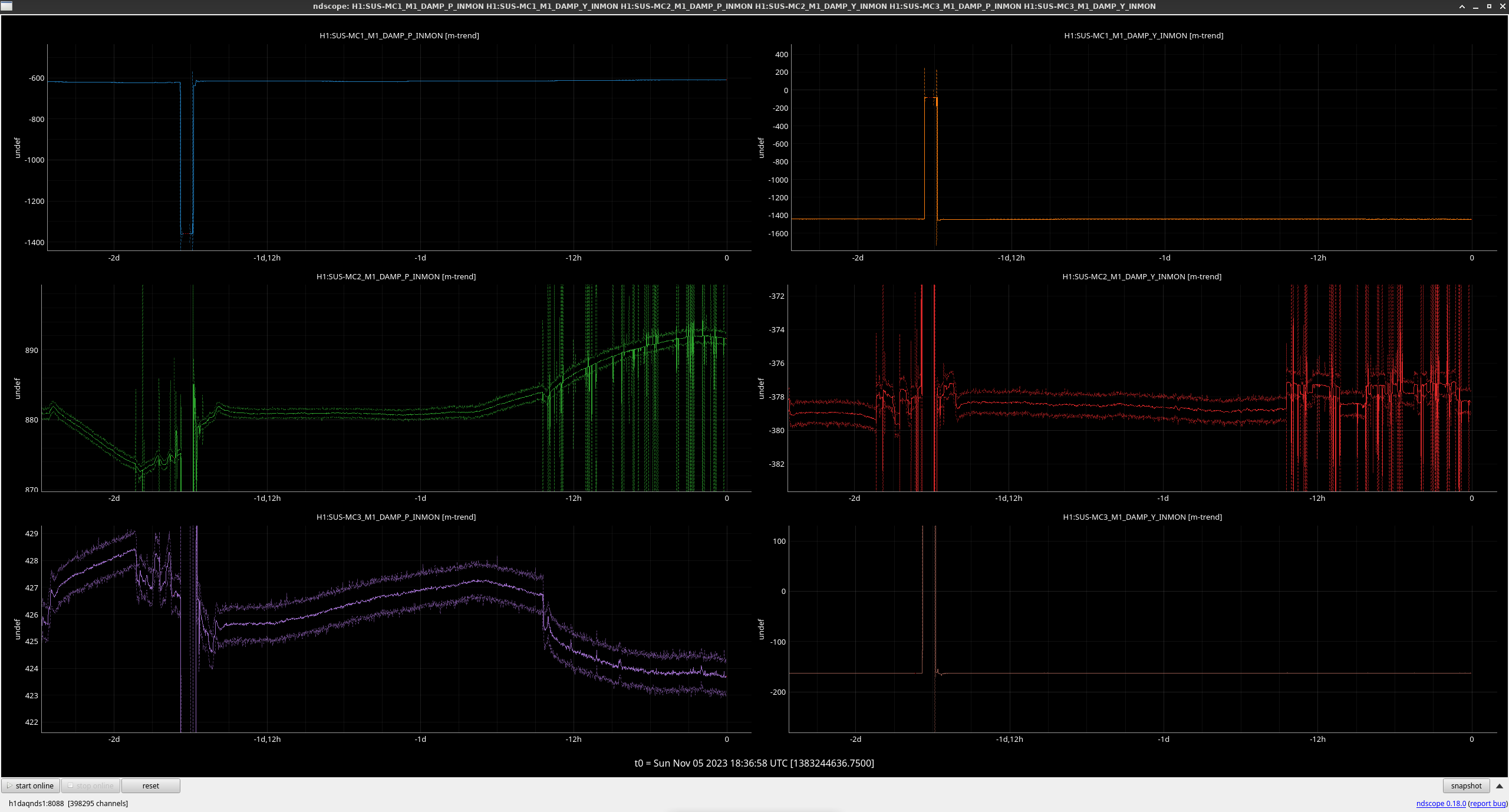Viewport: 1509px width, 812px height.
Task: Click the MC2_M1_DAMP_P_INMON plot title
Action: tap(396, 276)
